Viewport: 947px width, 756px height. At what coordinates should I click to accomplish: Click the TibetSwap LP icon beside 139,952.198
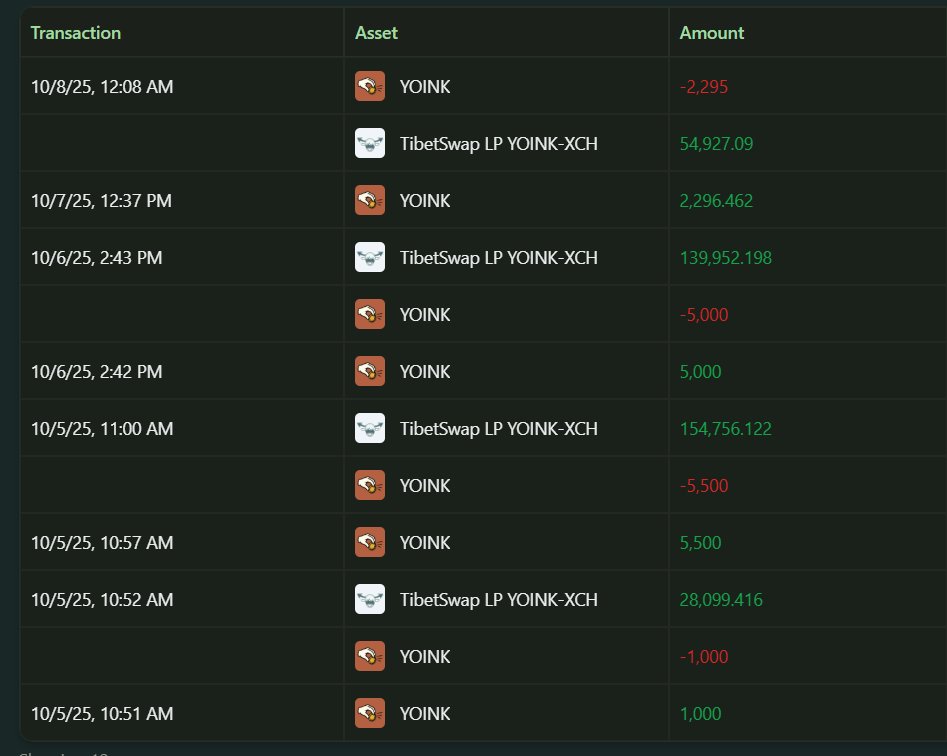(x=370, y=257)
